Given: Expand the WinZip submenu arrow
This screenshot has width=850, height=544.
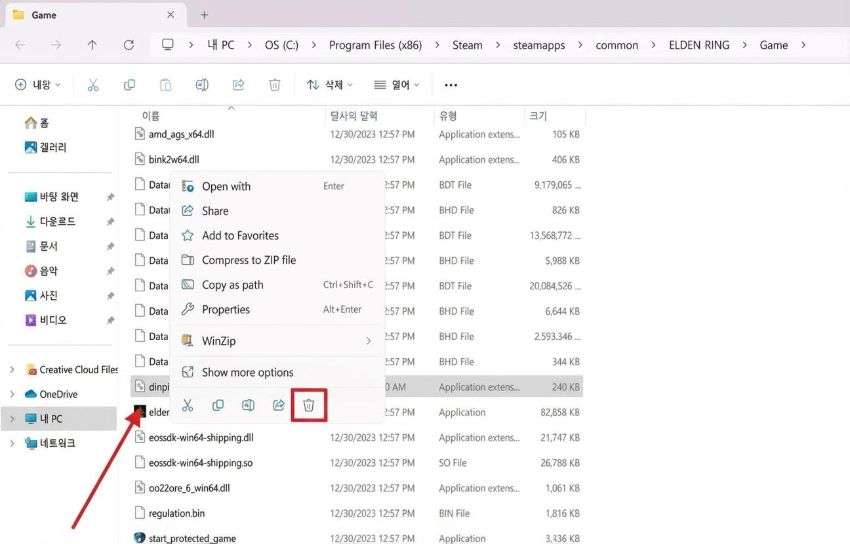Looking at the screenshot, I should (x=369, y=341).
